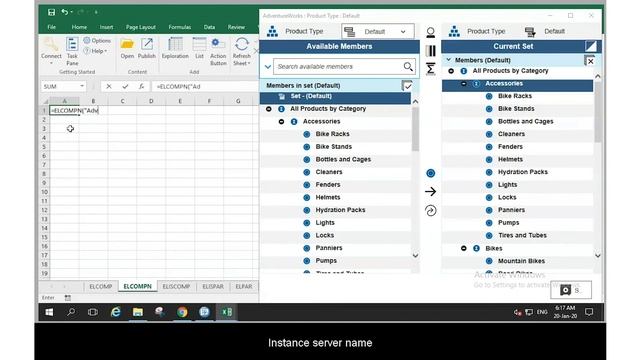Collapse All Products by Category in Available Members
Viewport: 640px width, 360px height.
(269, 109)
